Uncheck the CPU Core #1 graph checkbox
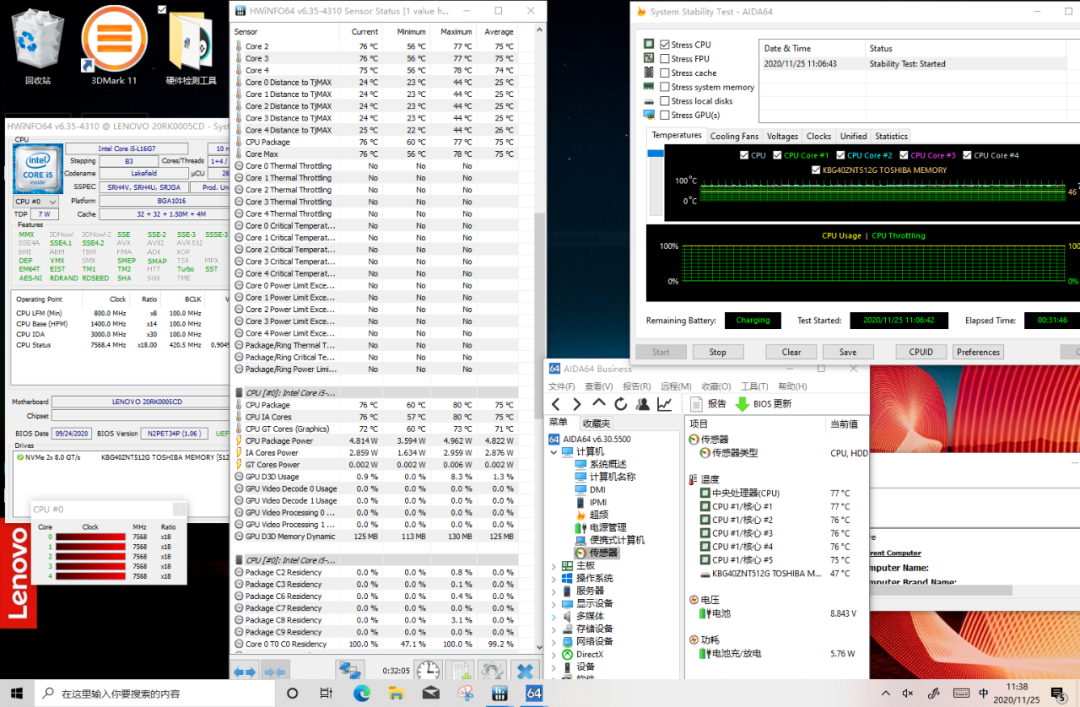 point(777,155)
